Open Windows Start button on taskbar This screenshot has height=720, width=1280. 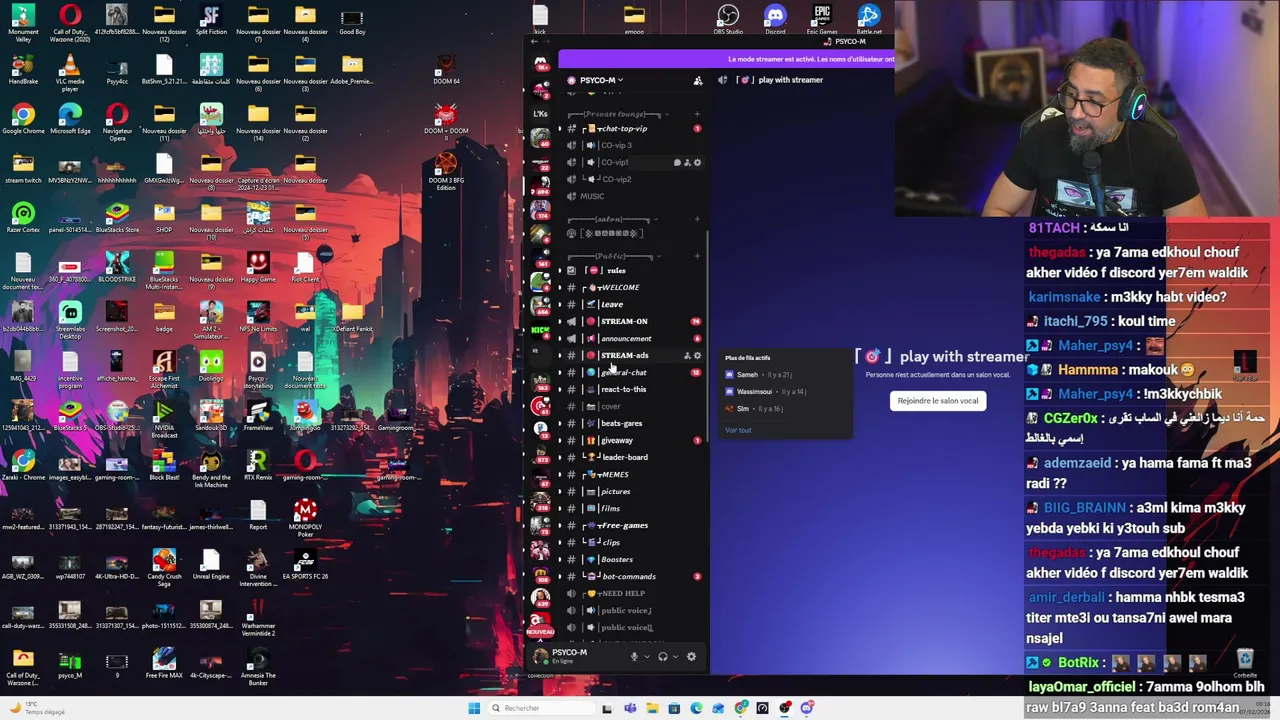point(474,708)
